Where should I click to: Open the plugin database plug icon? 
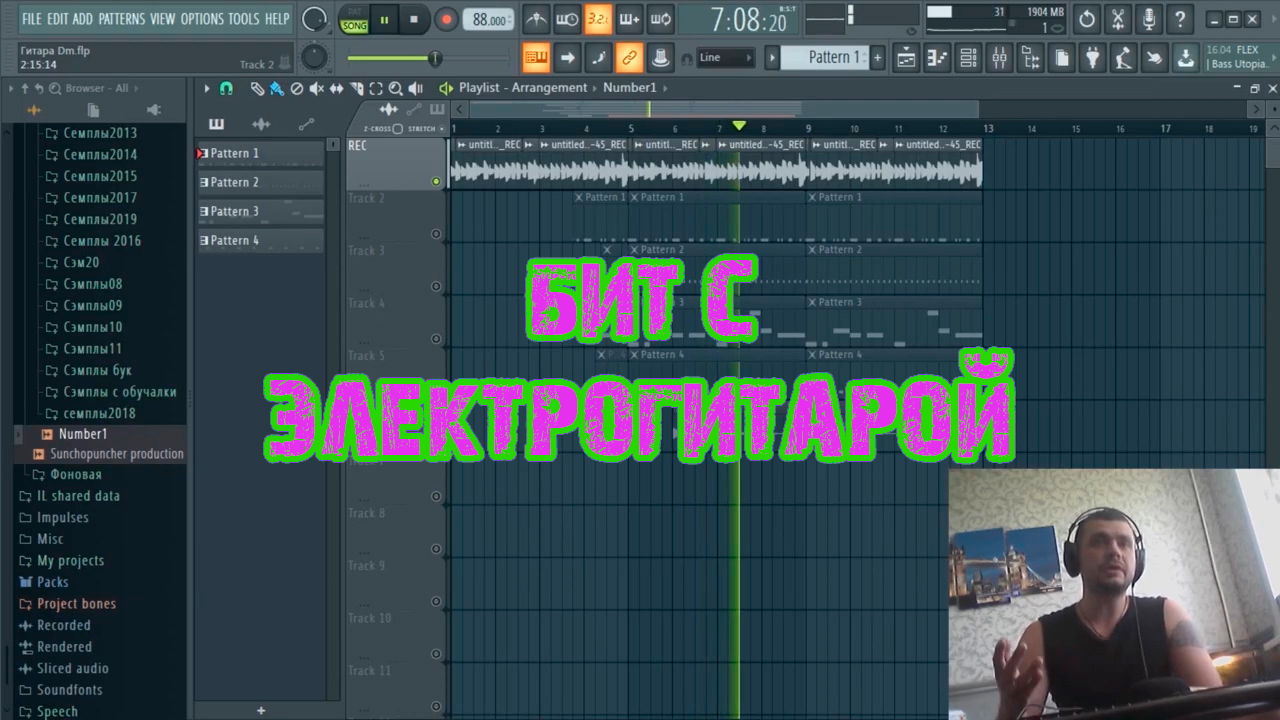pos(1093,58)
